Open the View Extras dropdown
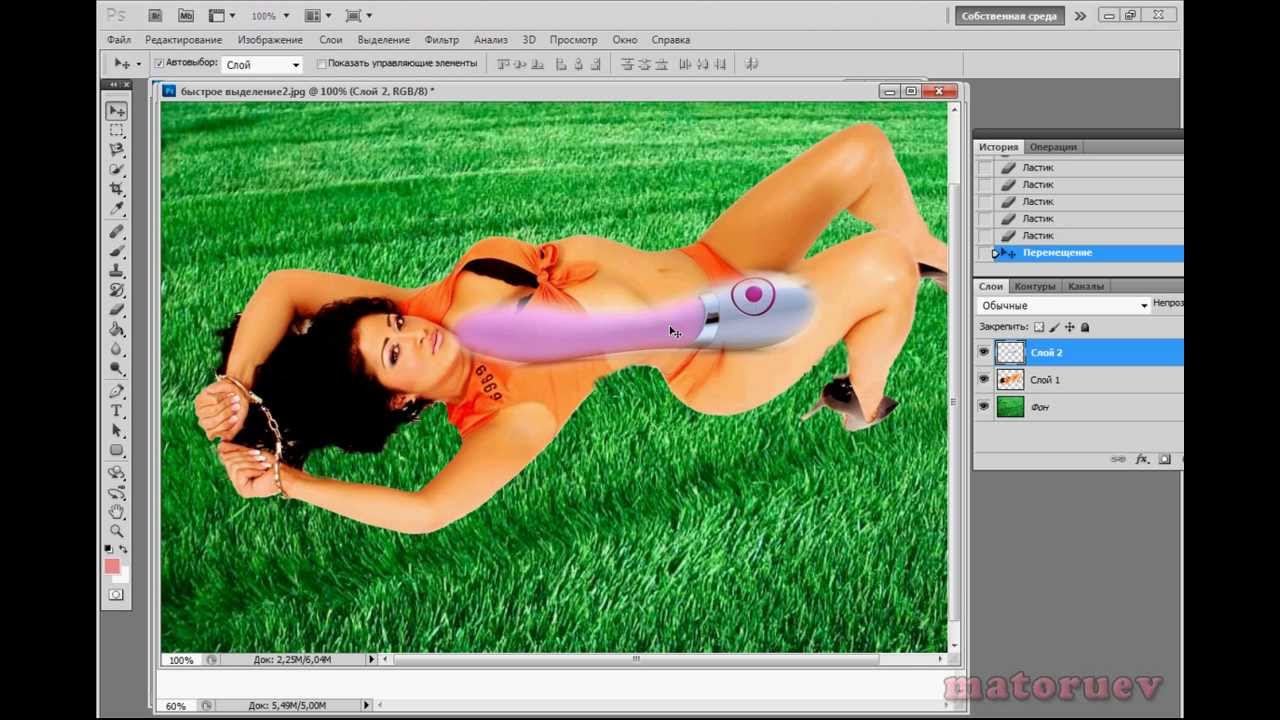The height and width of the screenshot is (720, 1280). (x=222, y=16)
